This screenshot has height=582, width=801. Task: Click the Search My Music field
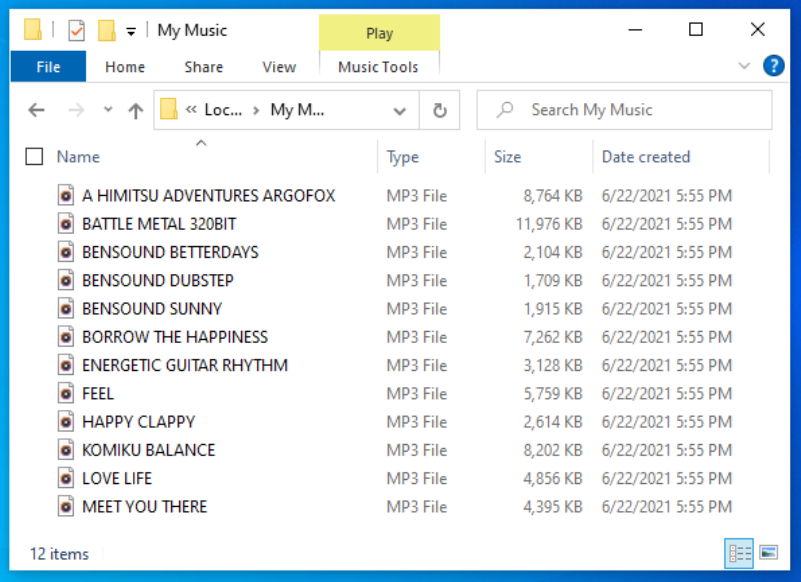pos(624,110)
